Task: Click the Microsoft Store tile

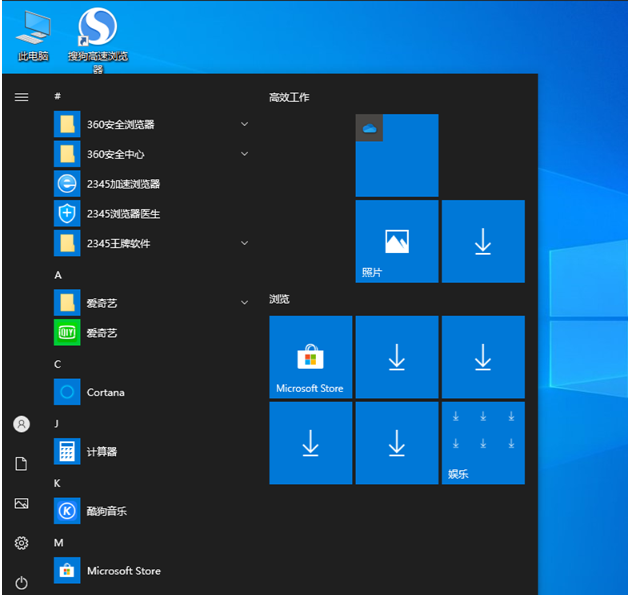Action: click(x=310, y=357)
